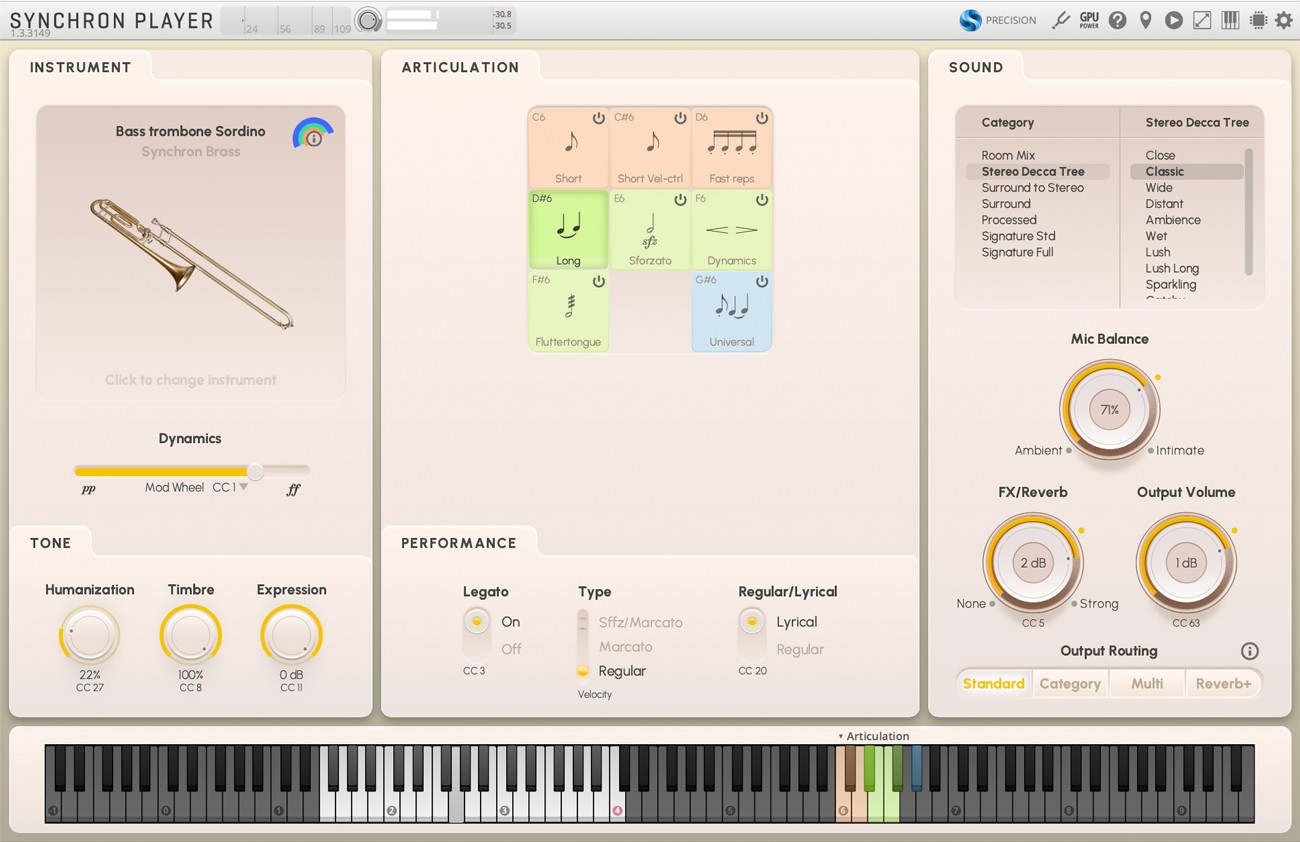This screenshot has height=842, width=1300.
Task: Click Click to change instrument text
Action: (190, 380)
